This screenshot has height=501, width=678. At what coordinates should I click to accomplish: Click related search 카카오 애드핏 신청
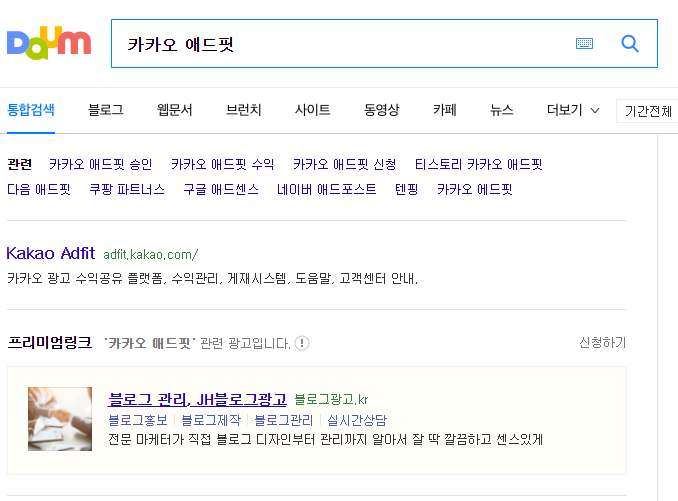tap(344, 164)
